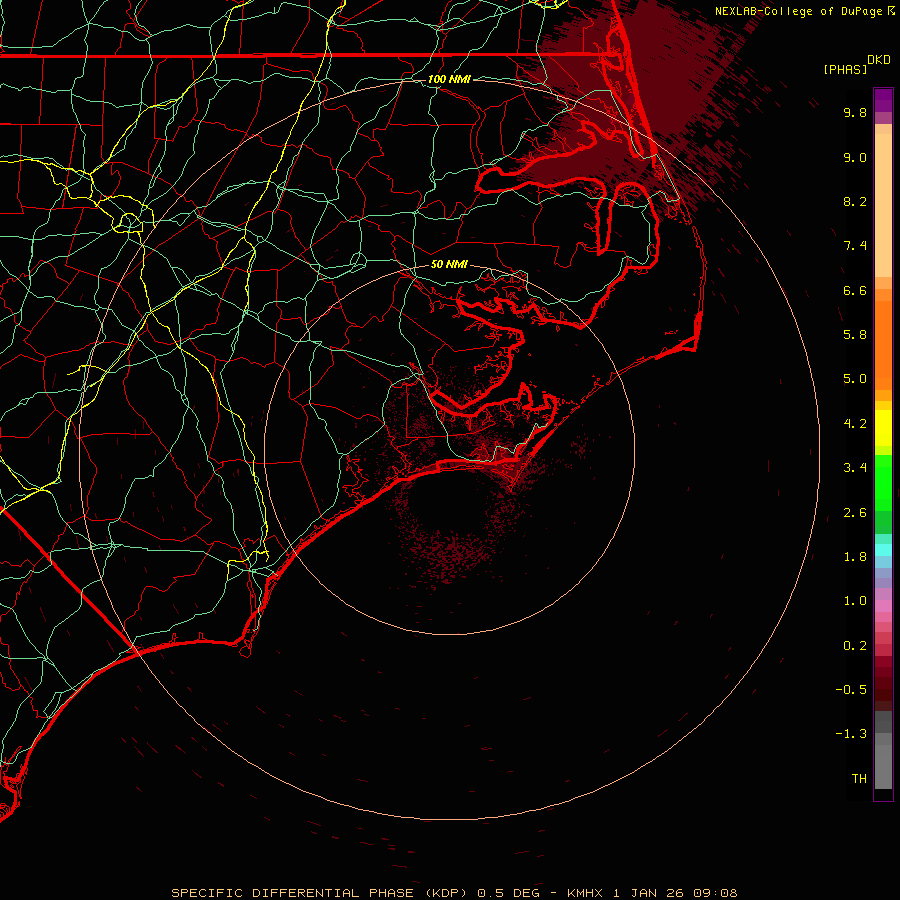This screenshot has height=900, width=900.
Task: Click the 5.8 value on the scale
Action: (x=855, y=335)
